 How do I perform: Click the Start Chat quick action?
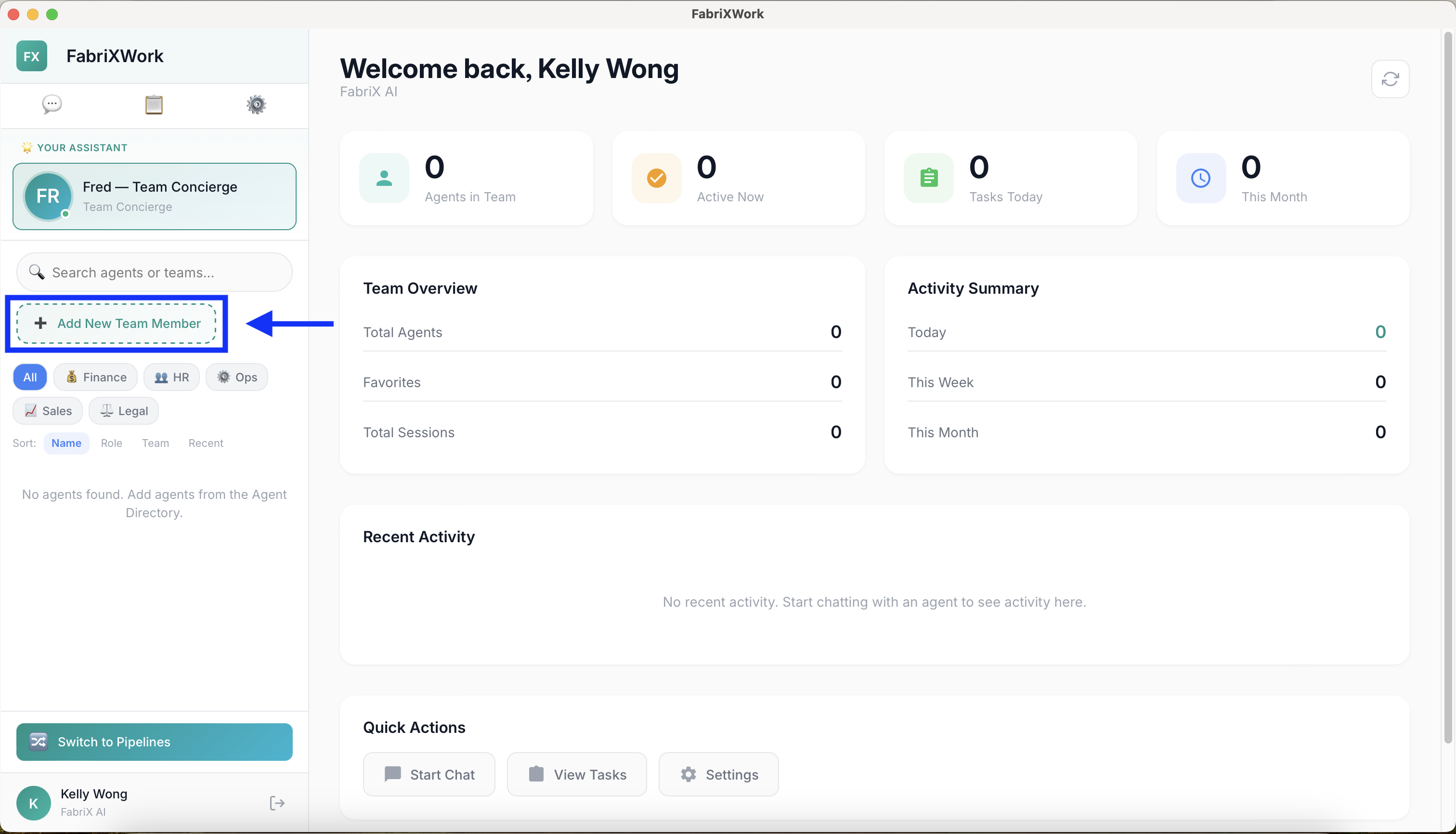coord(429,774)
